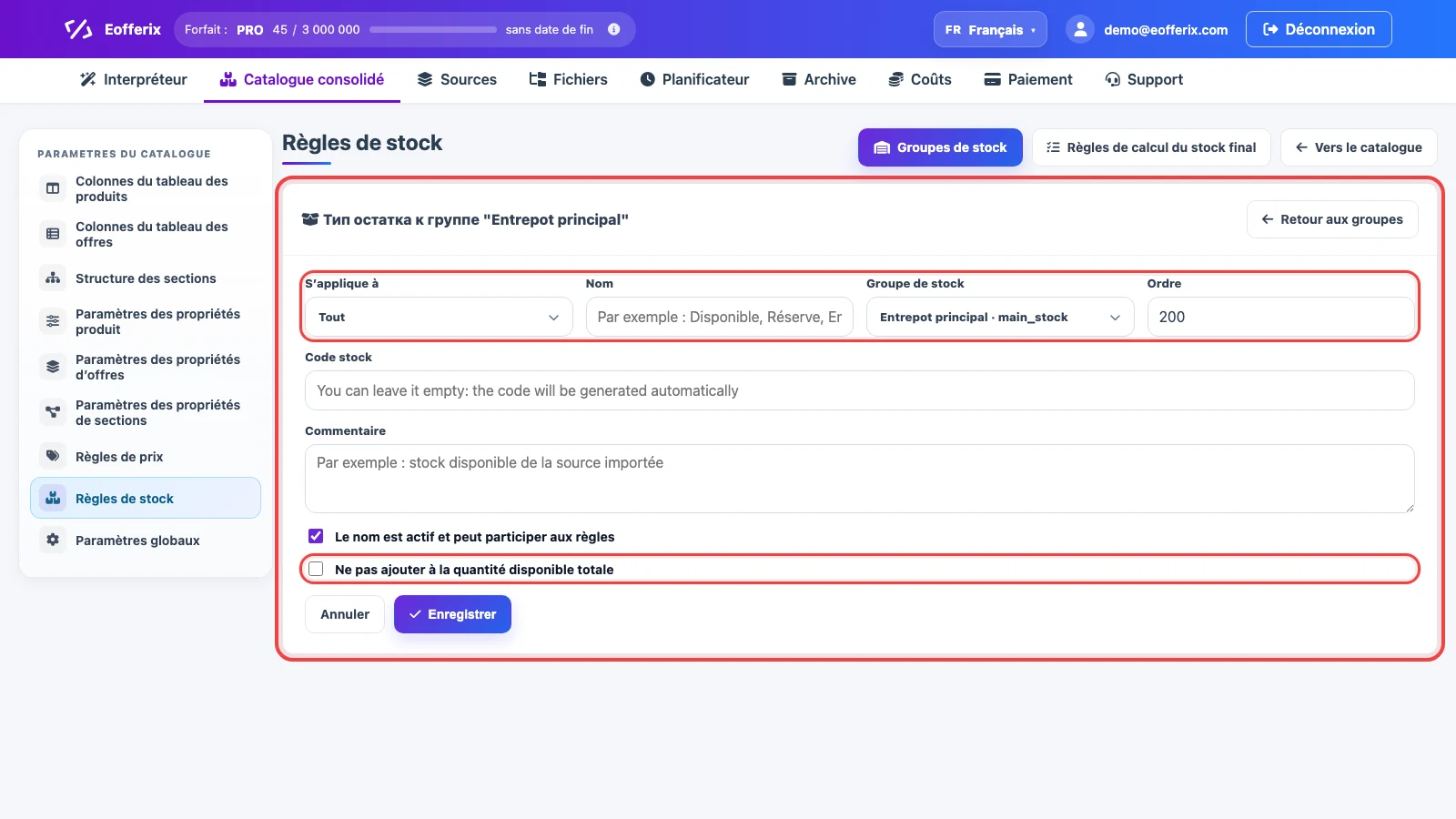
Task: Toggle the 'Le nom est actif' checkbox
Action: 316,536
